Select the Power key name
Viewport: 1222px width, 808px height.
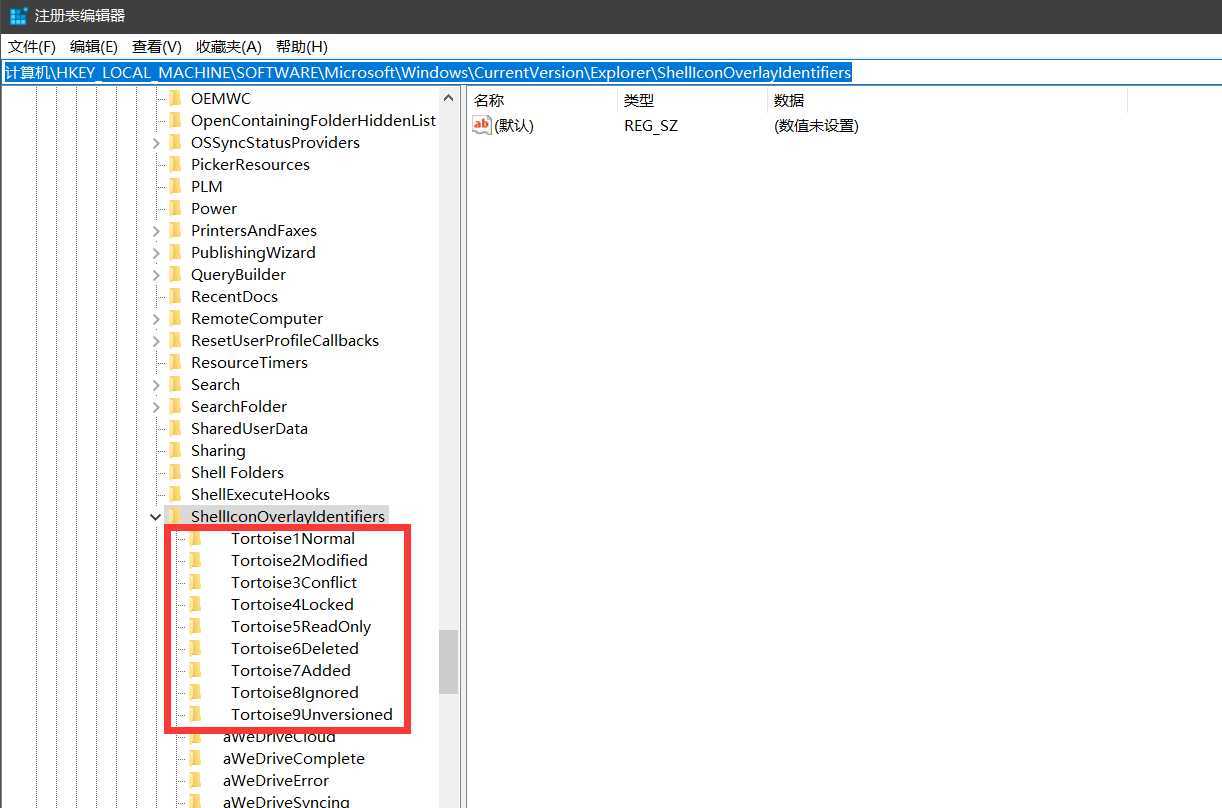tap(214, 208)
